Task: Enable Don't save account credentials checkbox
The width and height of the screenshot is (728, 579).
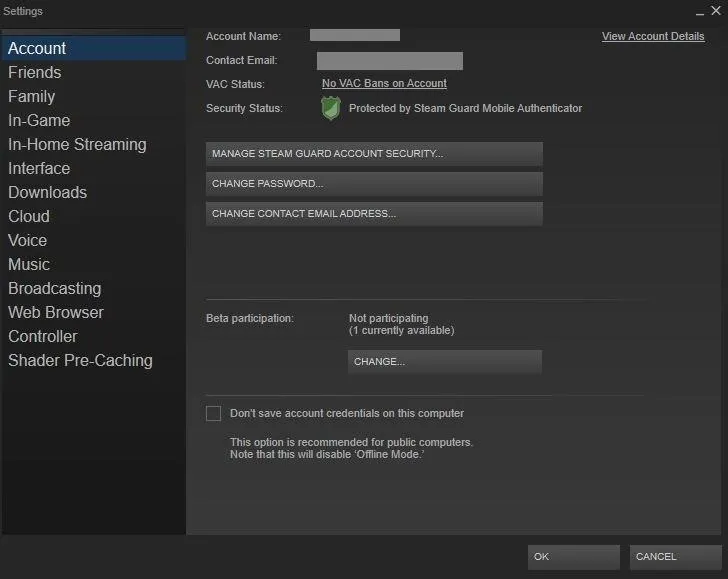Action: (x=214, y=413)
